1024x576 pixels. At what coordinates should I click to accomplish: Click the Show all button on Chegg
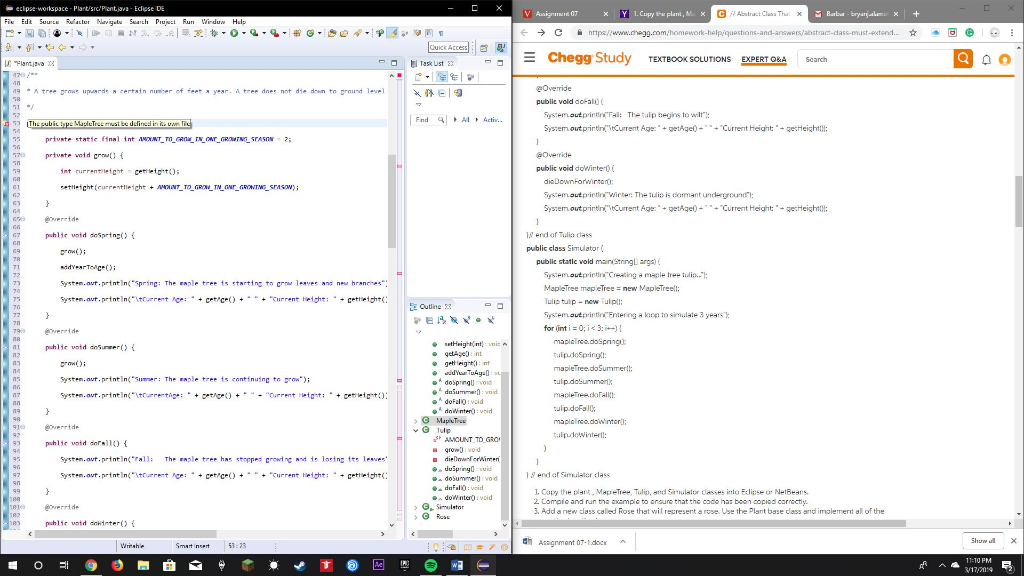(982, 540)
